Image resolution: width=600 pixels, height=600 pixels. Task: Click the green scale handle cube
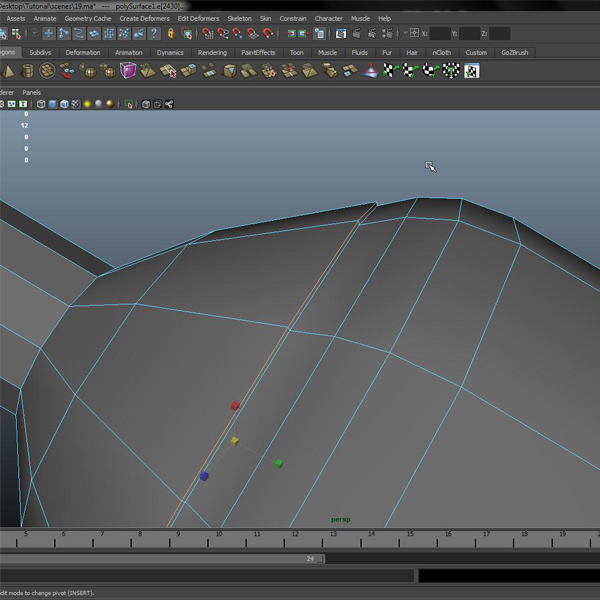click(x=279, y=464)
